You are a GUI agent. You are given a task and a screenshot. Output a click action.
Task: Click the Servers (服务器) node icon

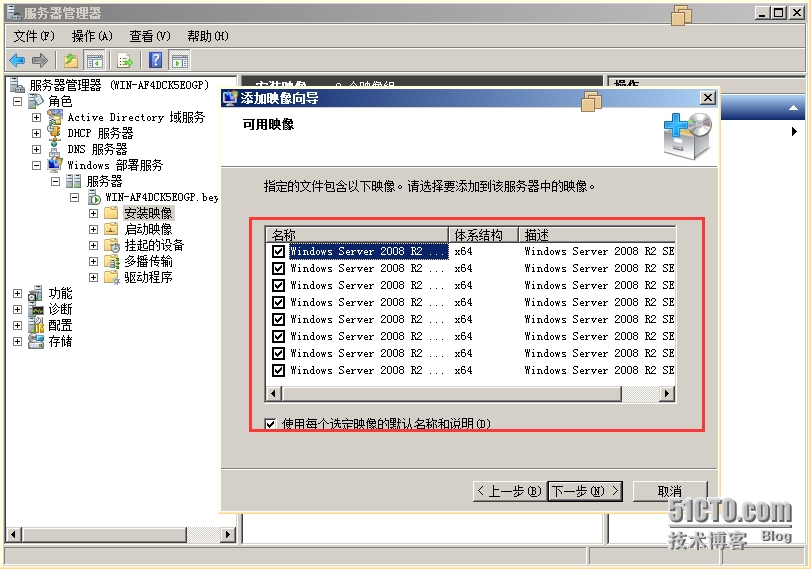[x=73, y=181]
